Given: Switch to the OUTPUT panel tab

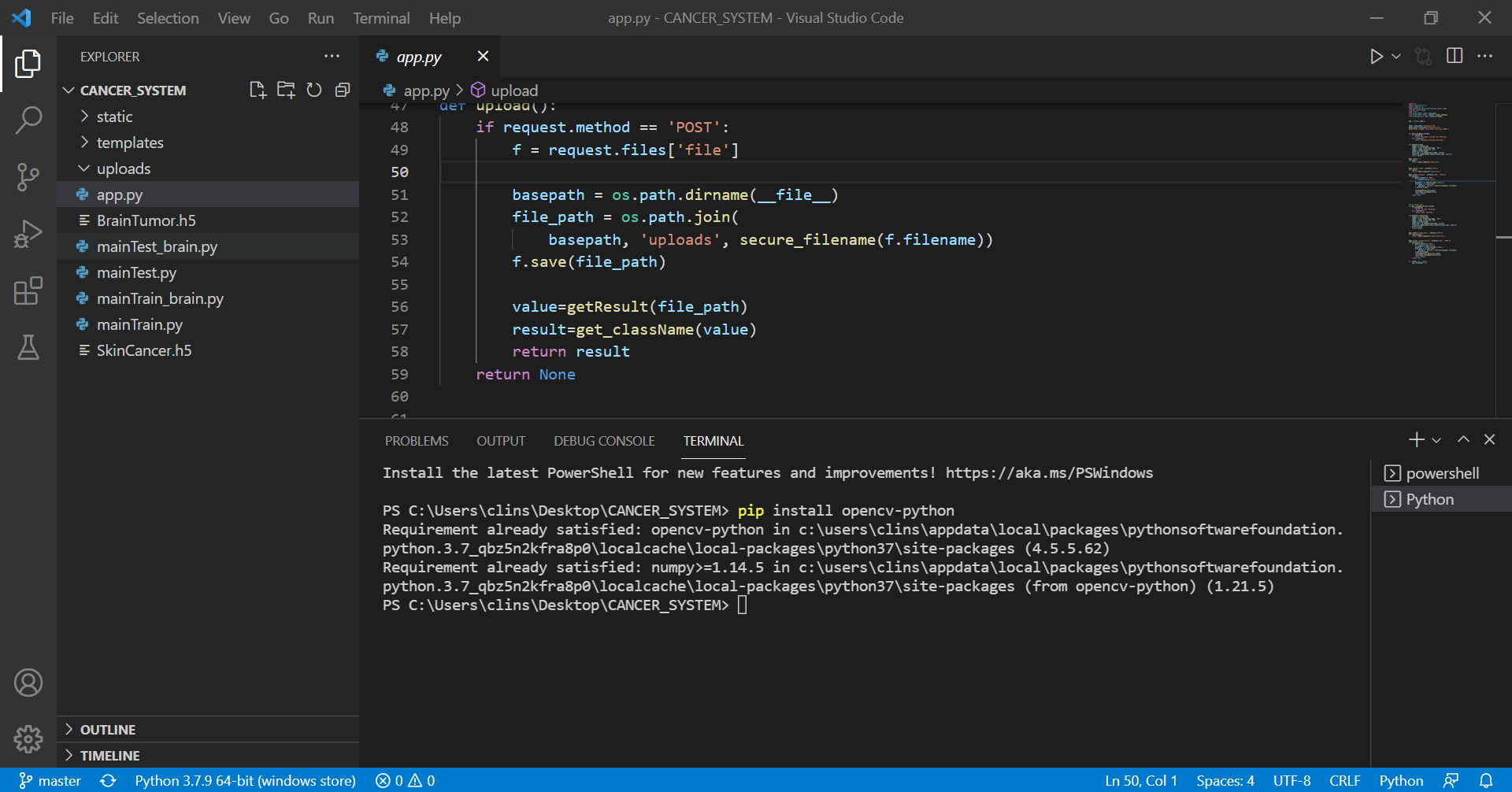Looking at the screenshot, I should pyautogui.click(x=501, y=441).
